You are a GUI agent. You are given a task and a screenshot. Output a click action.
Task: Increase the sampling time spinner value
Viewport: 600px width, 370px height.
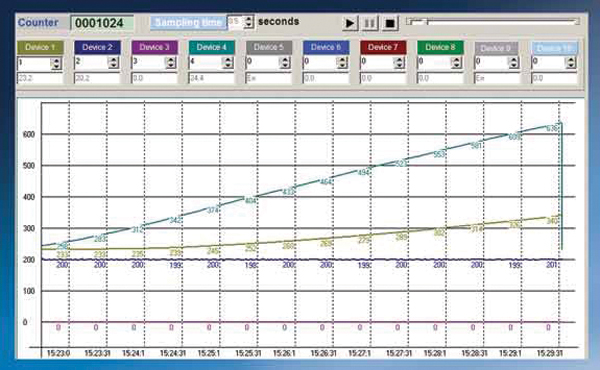(249, 18)
